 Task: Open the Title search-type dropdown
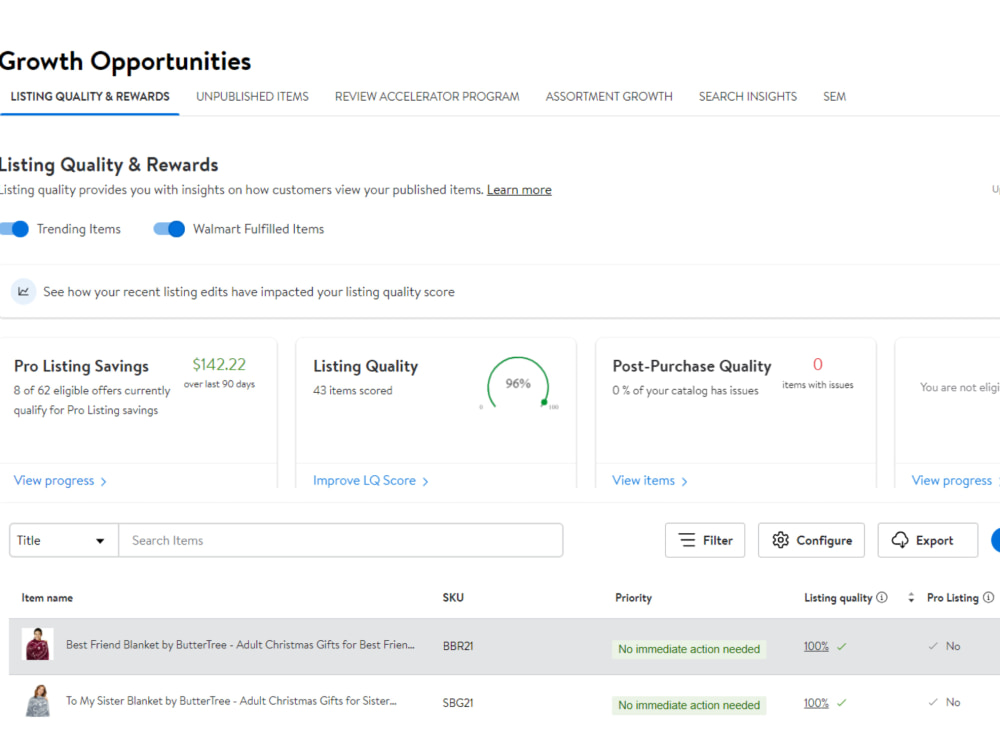(64, 540)
